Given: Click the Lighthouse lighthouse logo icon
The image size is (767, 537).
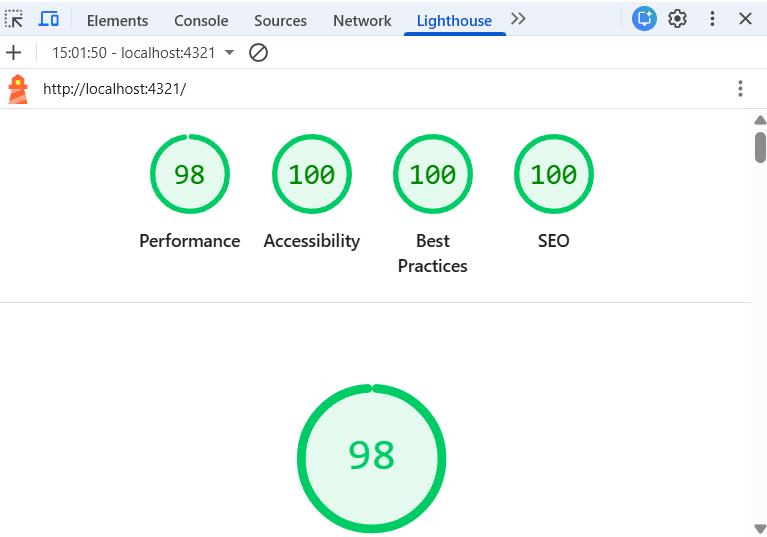Looking at the screenshot, I should (x=18, y=89).
